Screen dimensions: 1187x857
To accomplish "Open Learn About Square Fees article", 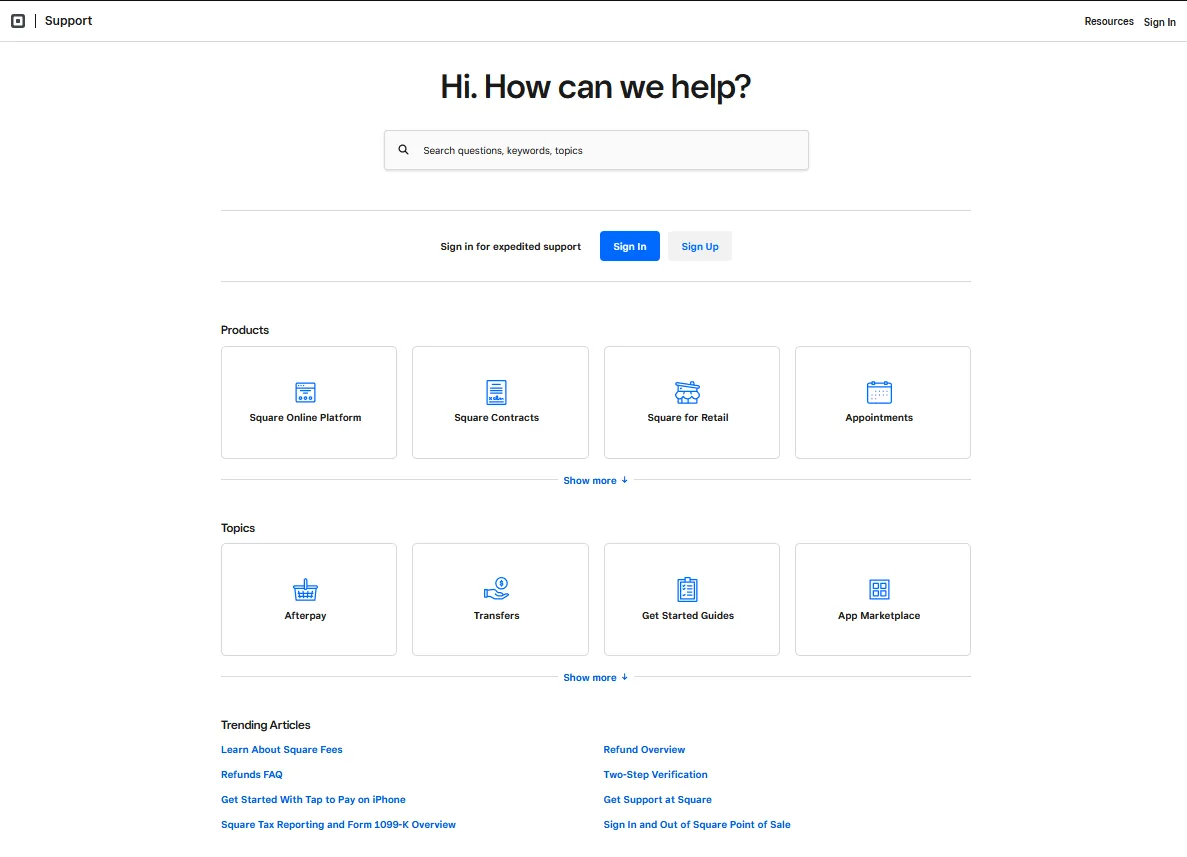I will pyautogui.click(x=282, y=749).
